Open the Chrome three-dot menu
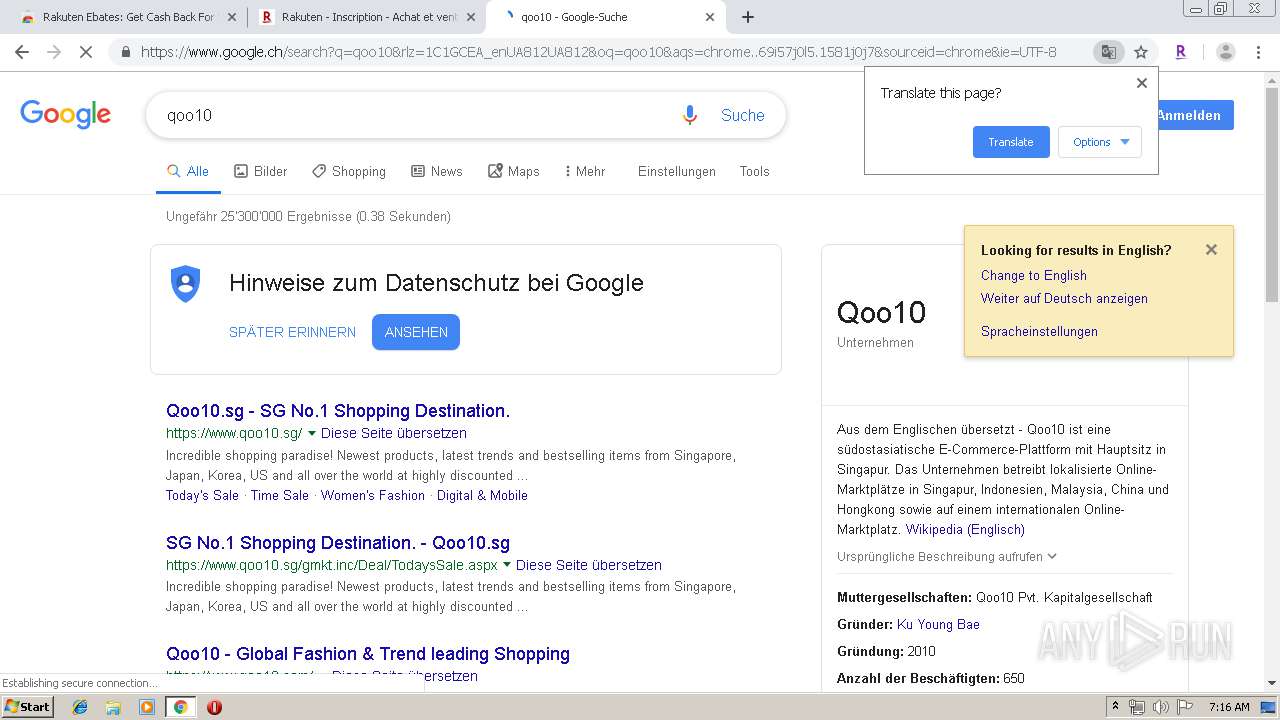1280x720 pixels. click(1259, 52)
